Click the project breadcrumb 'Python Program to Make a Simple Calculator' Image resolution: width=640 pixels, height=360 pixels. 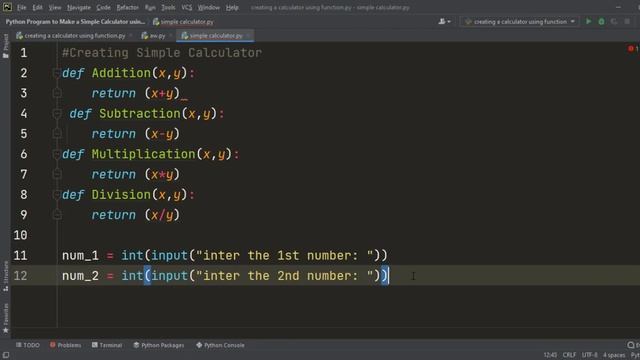pyautogui.click(x=75, y=22)
